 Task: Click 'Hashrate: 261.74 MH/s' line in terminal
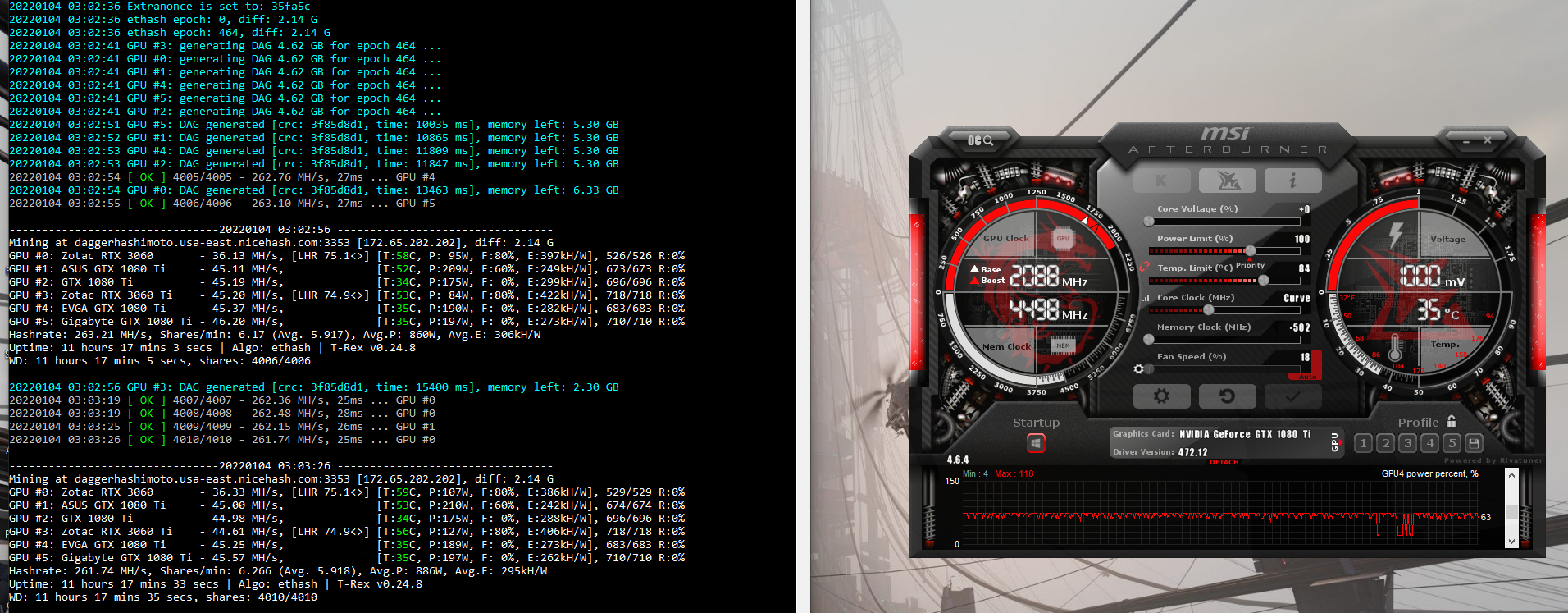click(x=278, y=571)
